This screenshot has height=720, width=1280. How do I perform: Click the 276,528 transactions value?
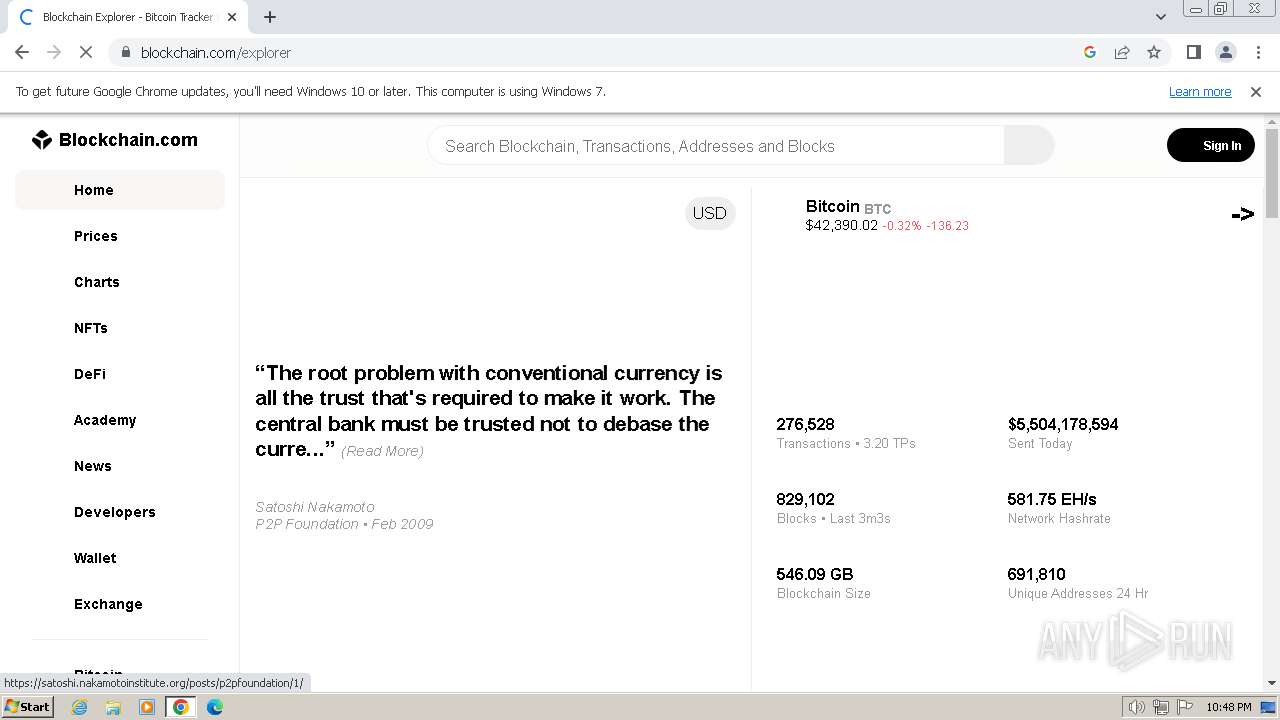(x=805, y=424)
